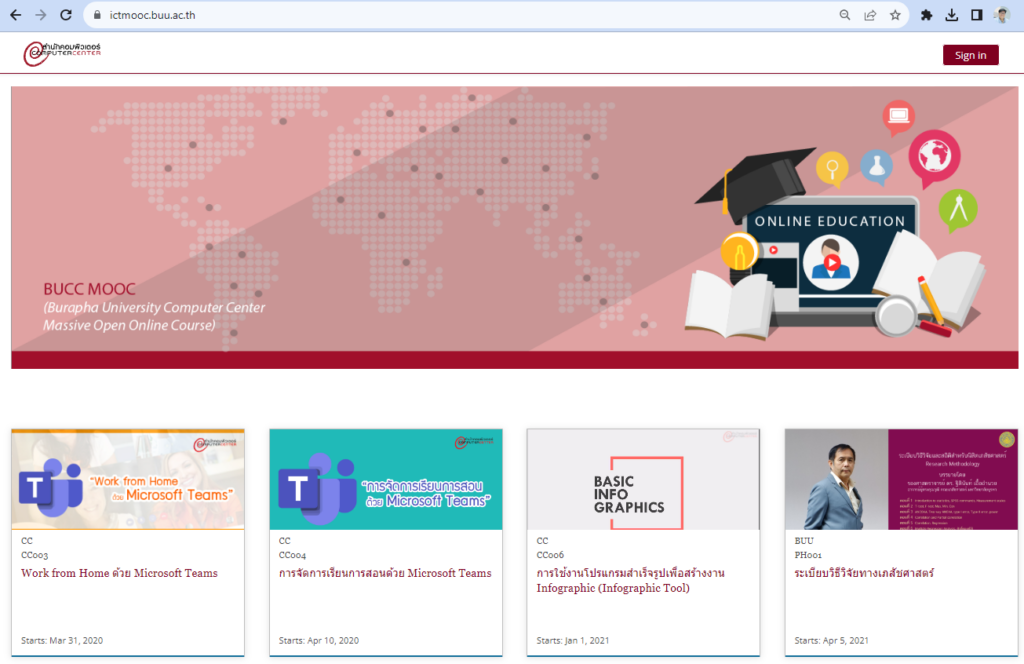
Task: Open the Infographic Tool course title link
Action: pos(630,580)
